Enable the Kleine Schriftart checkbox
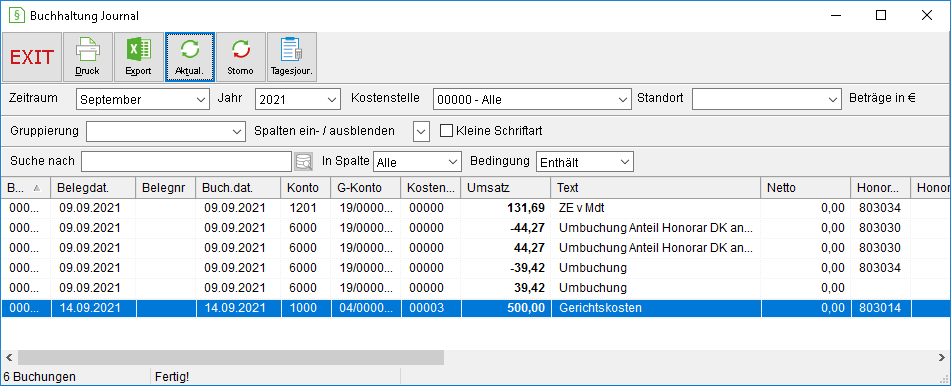Image resolution: width=952 pixels, height=387 pixels. (x=446, y=131)
